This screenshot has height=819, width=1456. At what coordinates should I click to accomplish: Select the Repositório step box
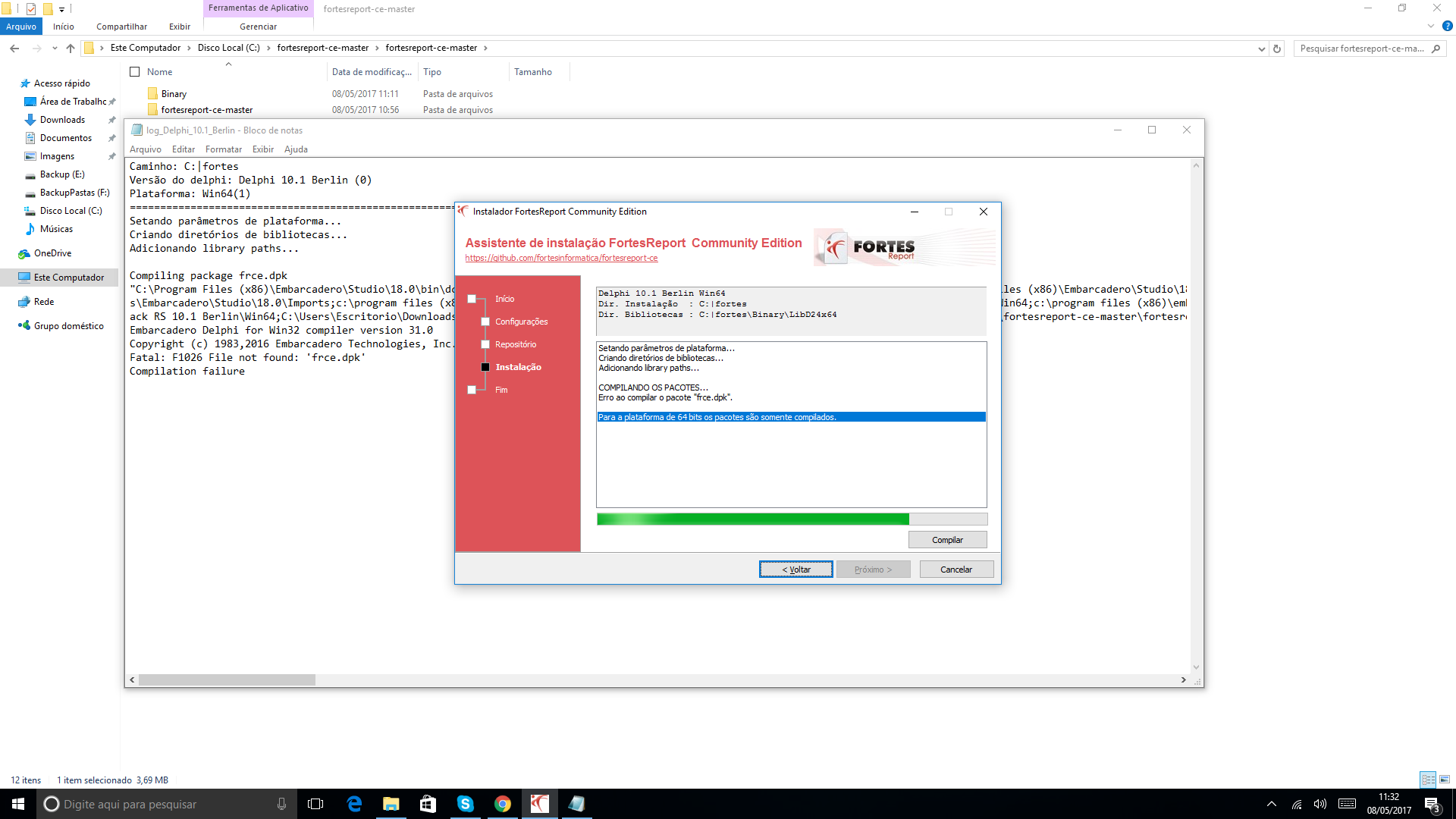[x=485, y=344]
